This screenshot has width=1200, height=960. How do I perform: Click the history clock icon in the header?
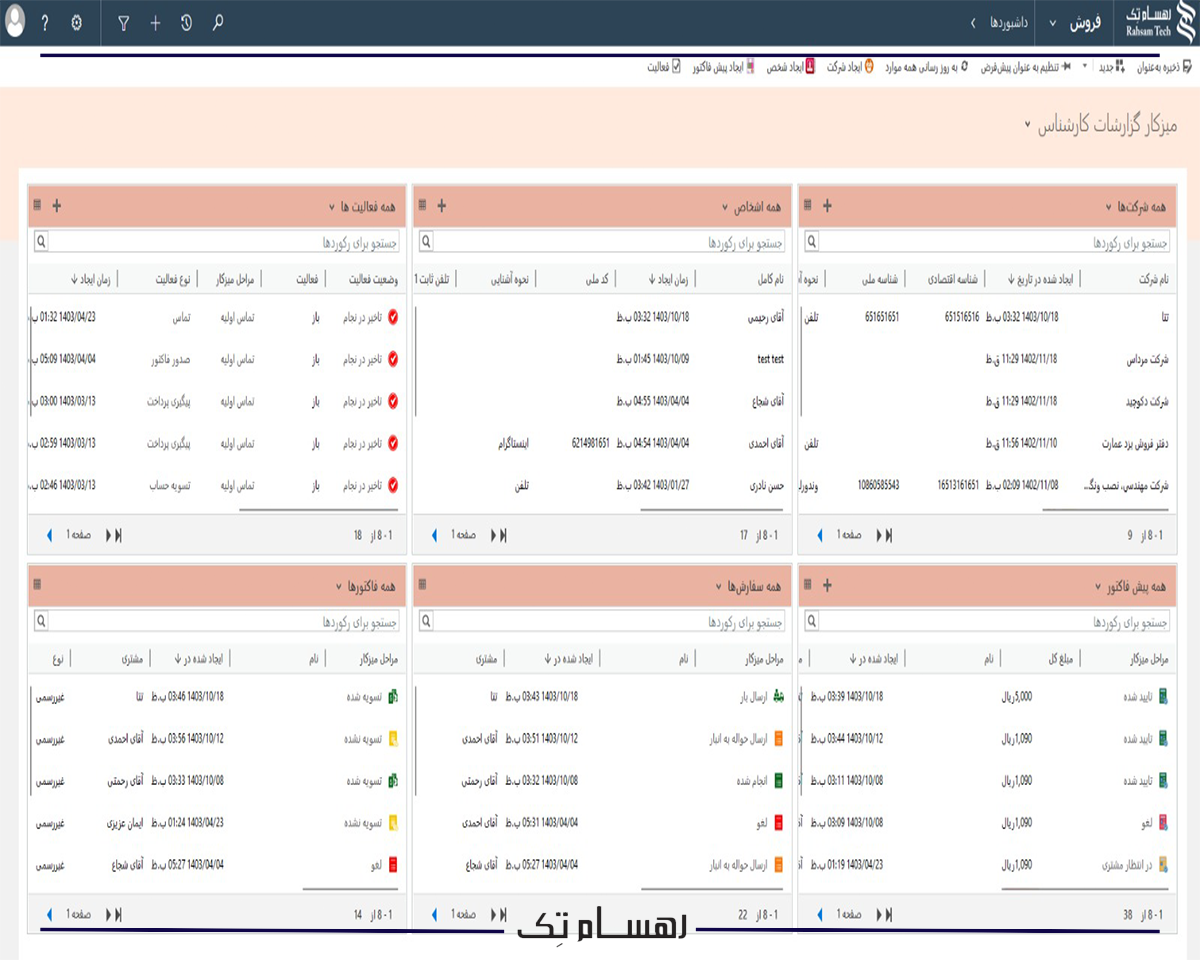tap(186, 22)
